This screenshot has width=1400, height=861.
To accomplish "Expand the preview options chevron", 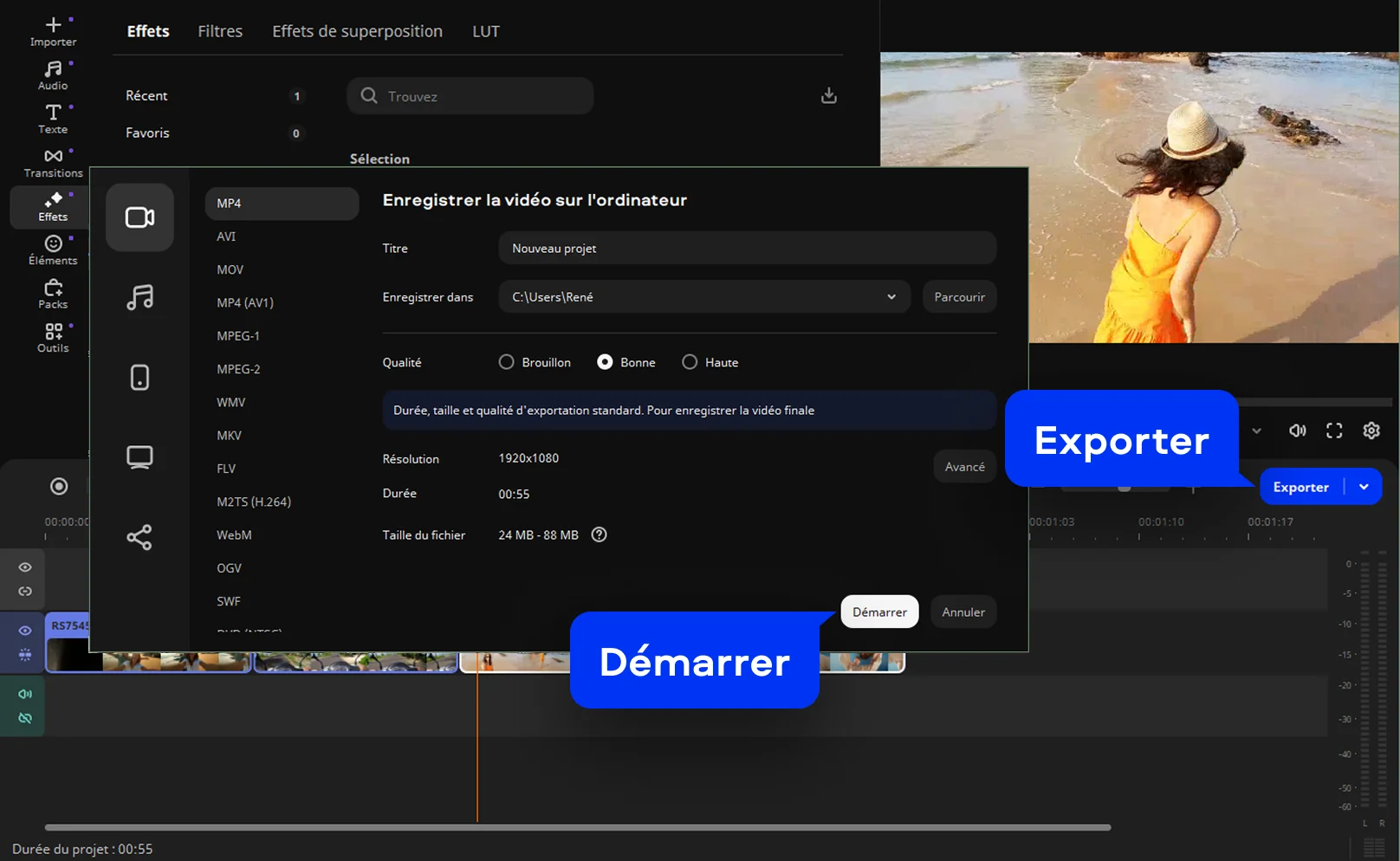I will coord(1256,430).
